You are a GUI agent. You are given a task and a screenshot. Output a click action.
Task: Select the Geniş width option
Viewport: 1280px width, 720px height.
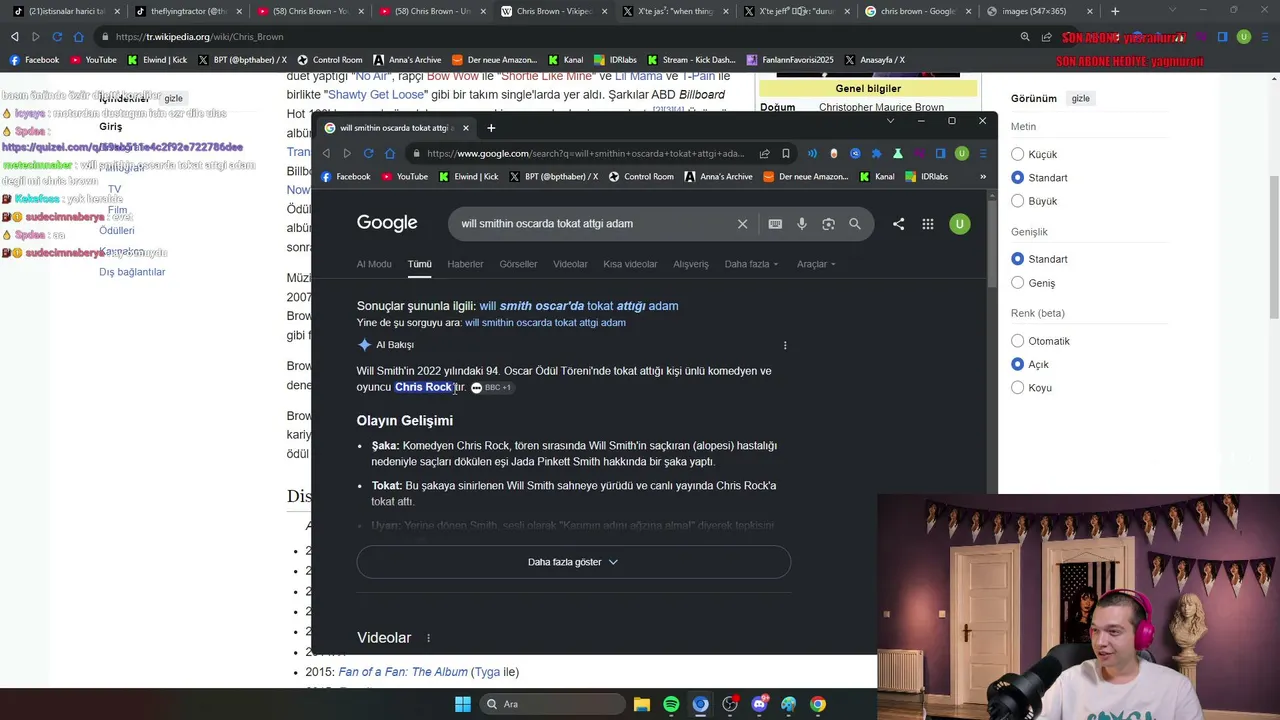click(x=1017, y=283)
